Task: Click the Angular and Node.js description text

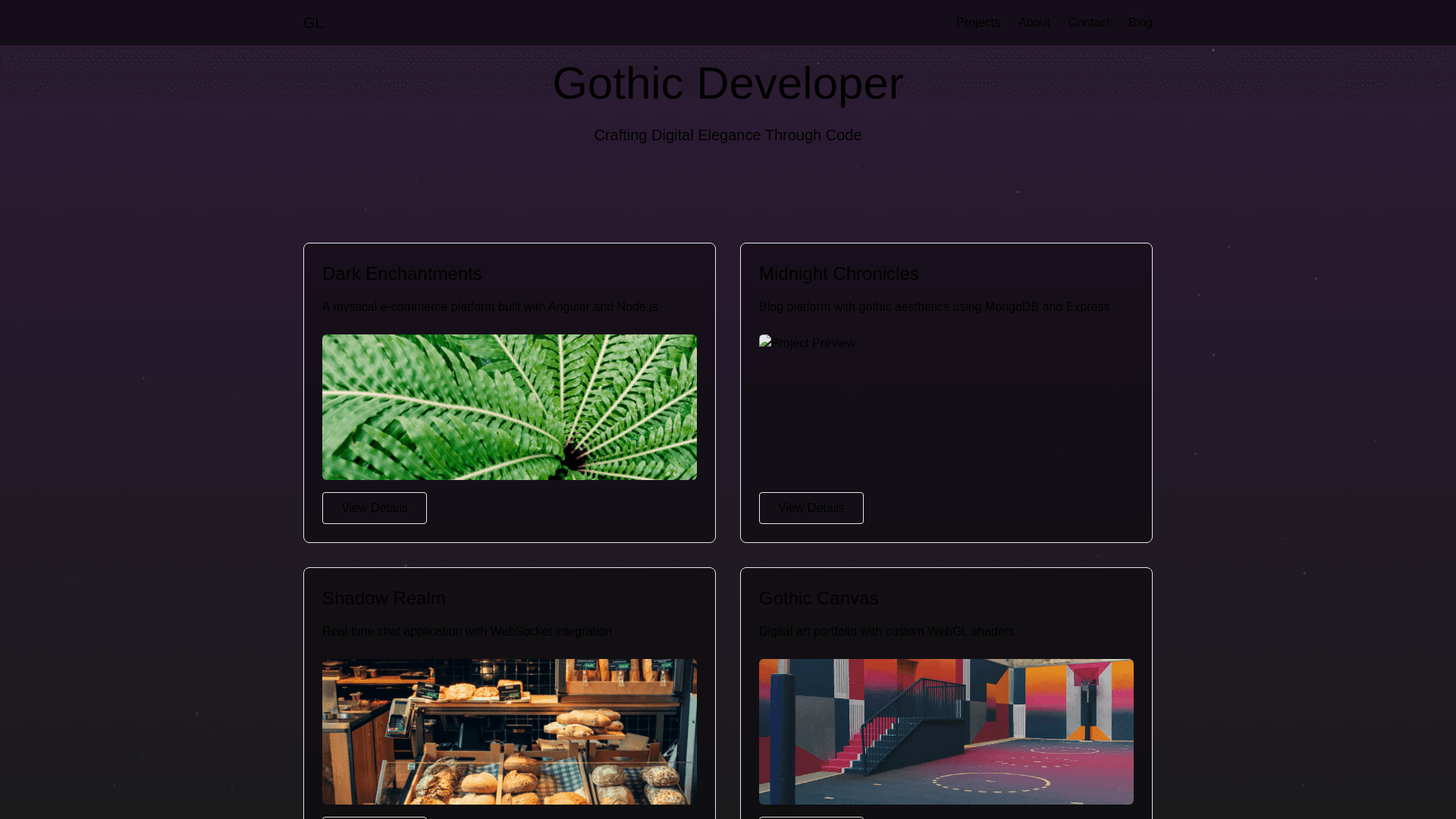Action: 490,307
